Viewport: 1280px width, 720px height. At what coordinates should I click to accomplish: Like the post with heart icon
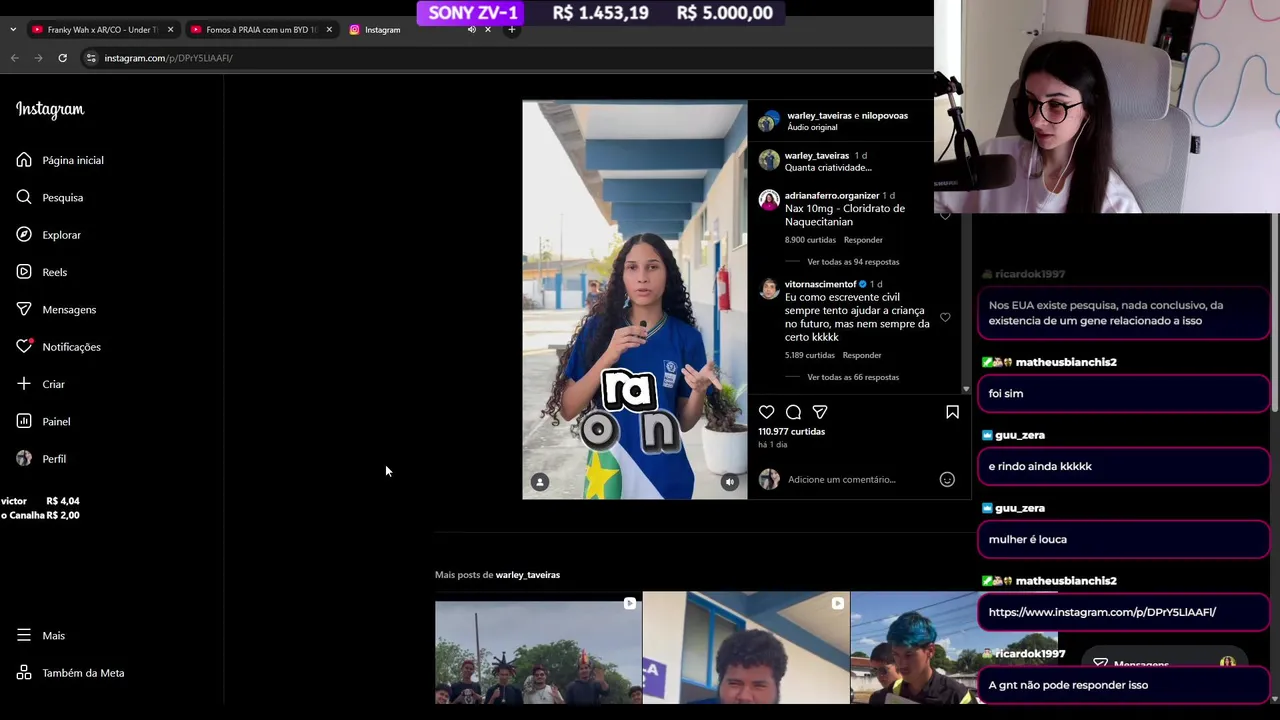click(766, 412)
